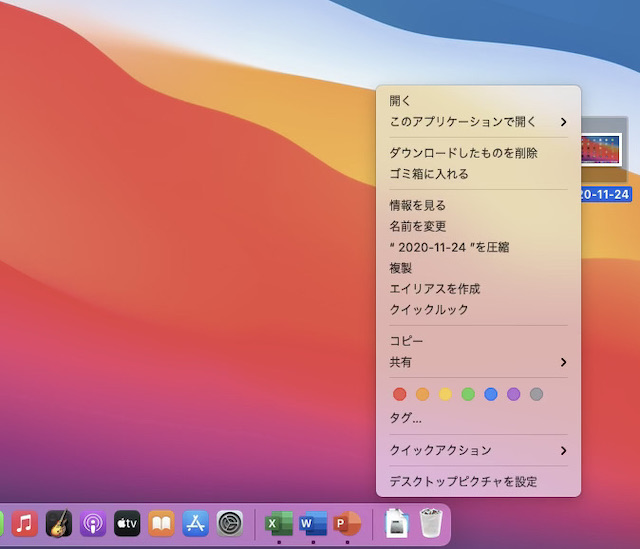Image resolution: width=640 pixels, height=549 pixels.
Task: Expand the クイックアクション submenu
Action: pos(478,451)
